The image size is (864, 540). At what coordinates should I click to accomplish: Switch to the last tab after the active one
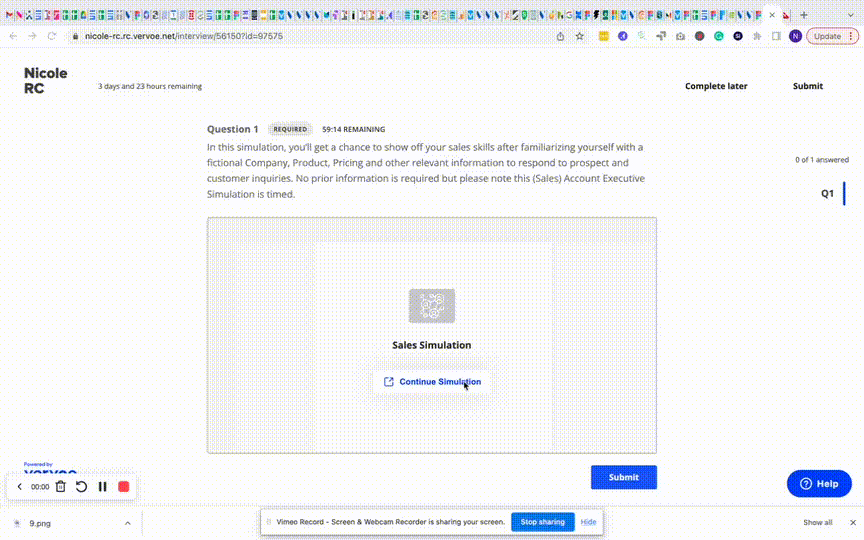(x=786, y=15)
